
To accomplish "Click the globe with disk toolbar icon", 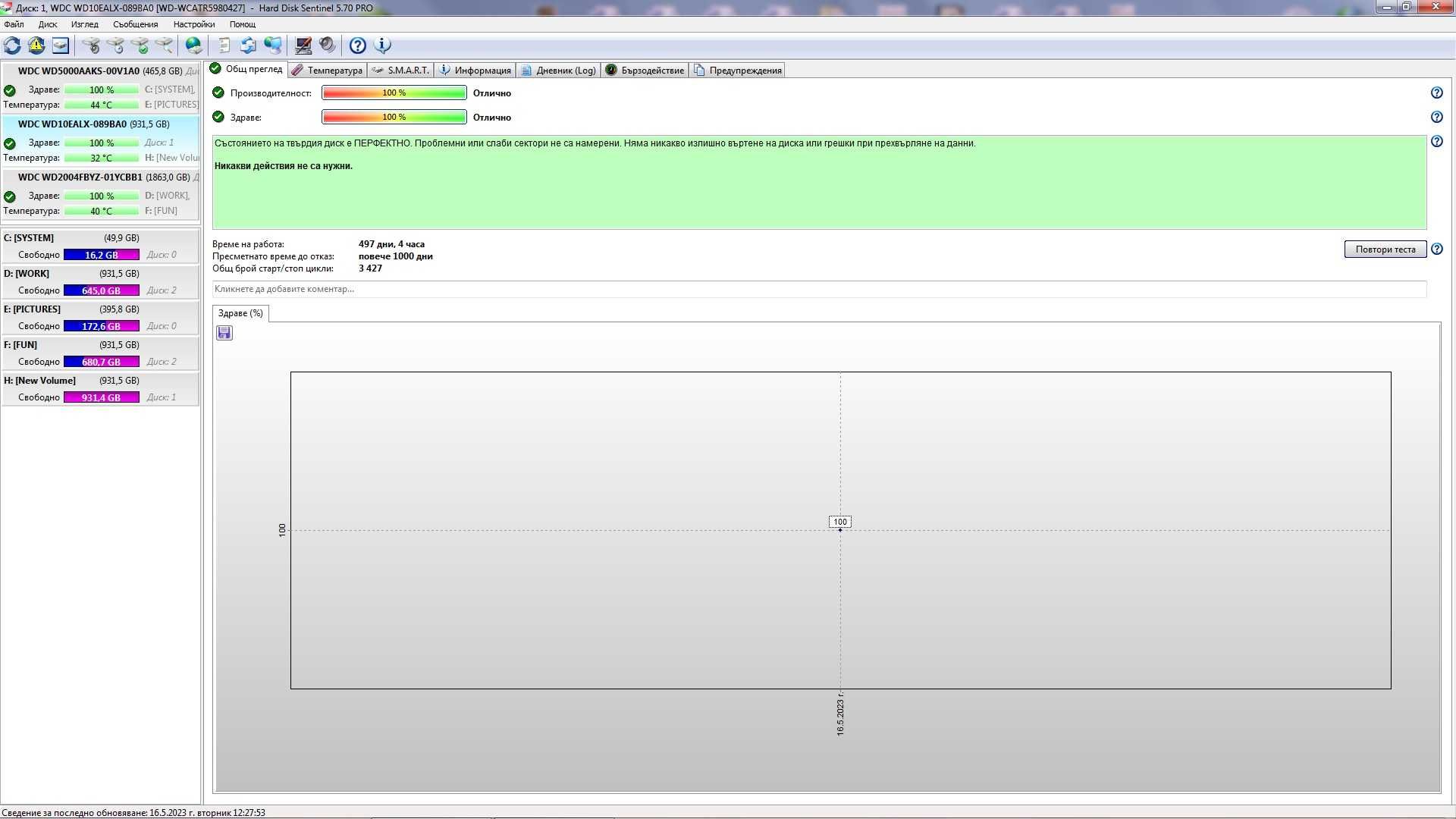I will [194, 45].
